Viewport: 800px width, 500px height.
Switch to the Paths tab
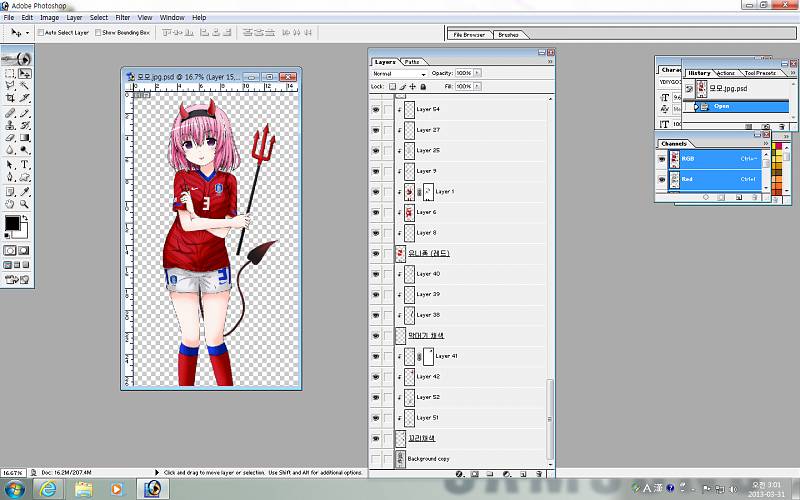(x=413, y=62)
